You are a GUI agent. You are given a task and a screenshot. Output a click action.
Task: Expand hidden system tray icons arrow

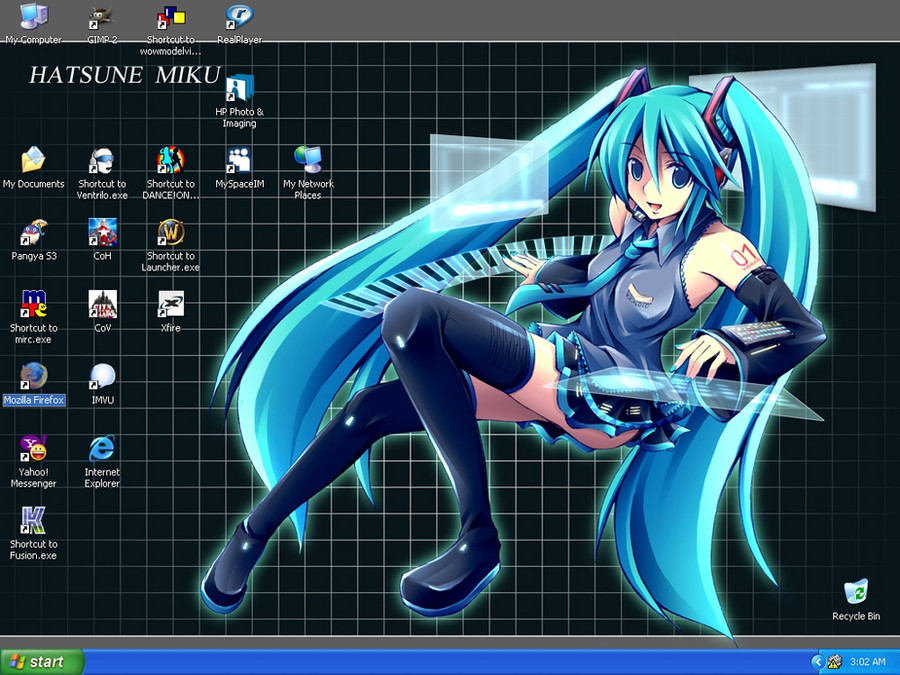817,662
